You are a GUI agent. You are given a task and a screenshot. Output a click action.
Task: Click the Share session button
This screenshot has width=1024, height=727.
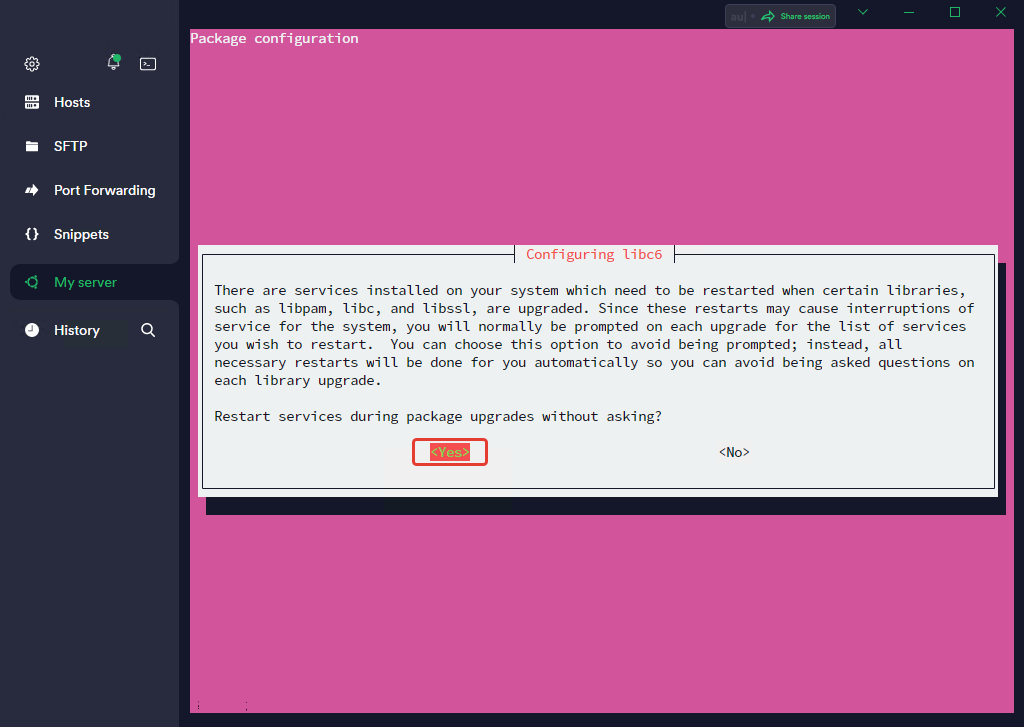[796, 16]
